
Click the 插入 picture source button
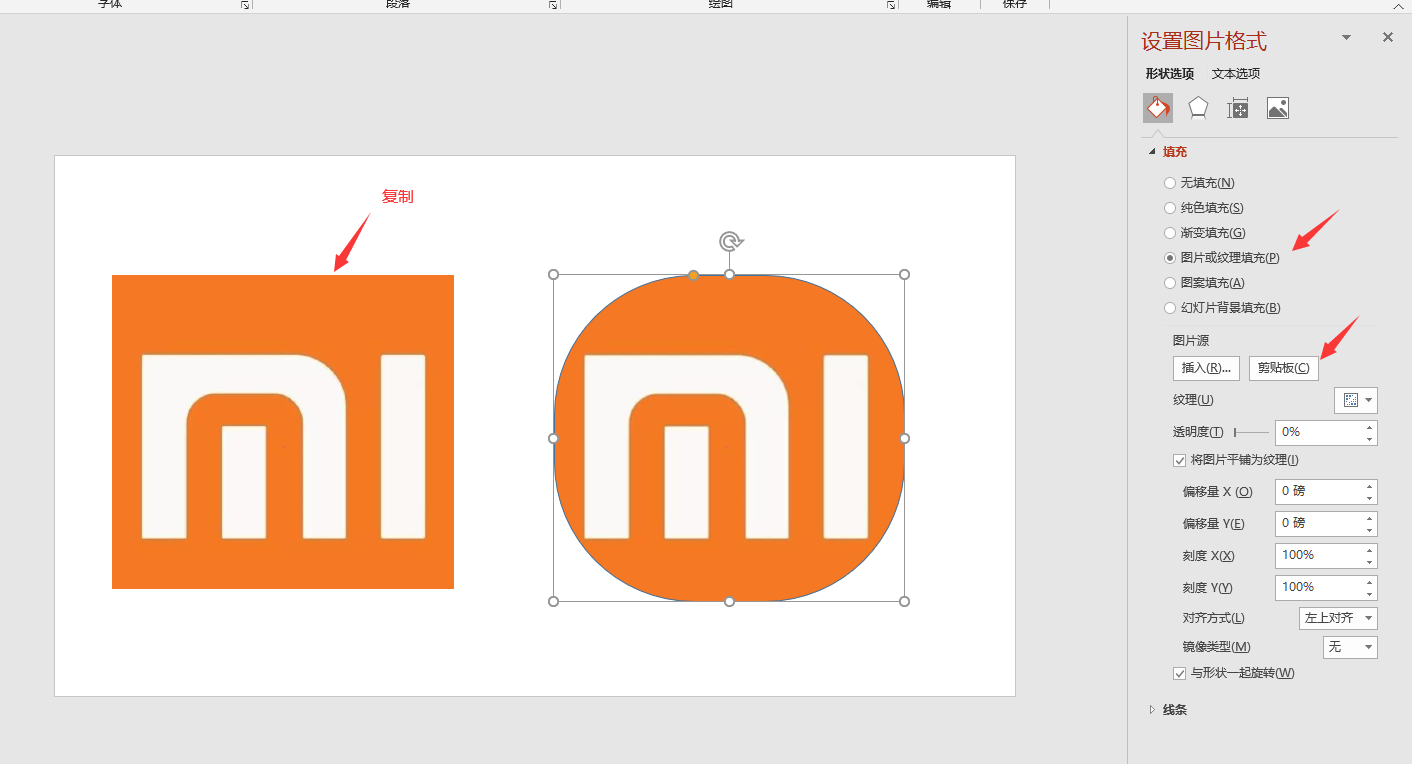tap(1206, 368)
